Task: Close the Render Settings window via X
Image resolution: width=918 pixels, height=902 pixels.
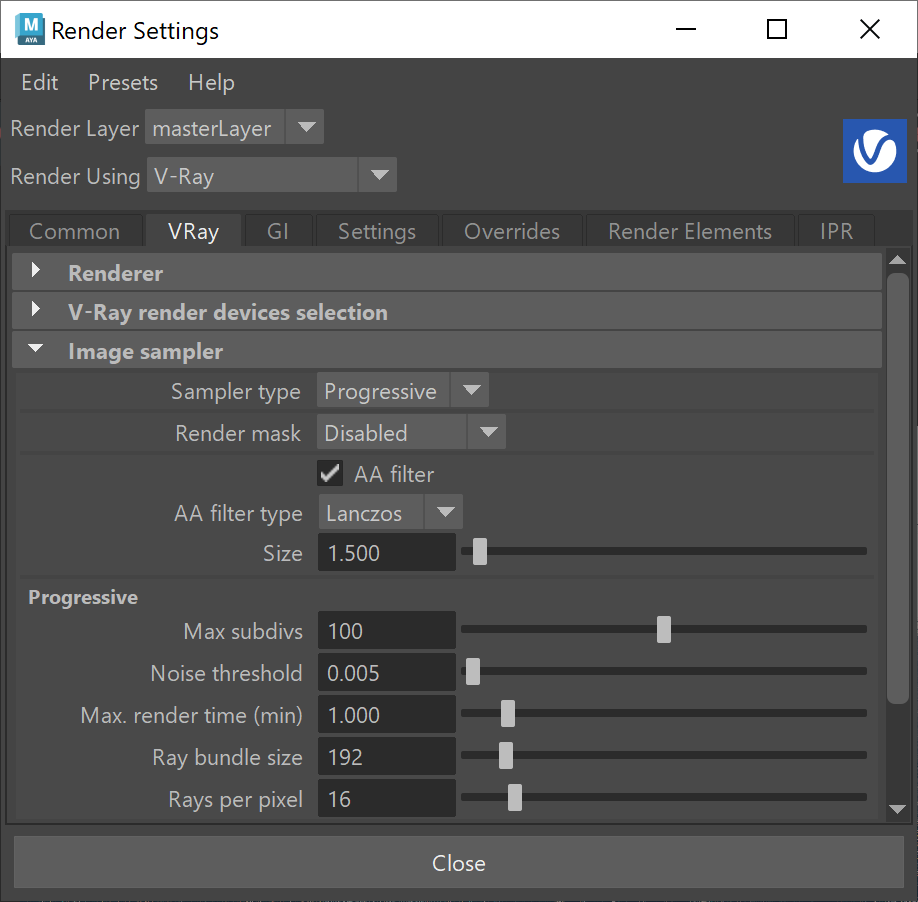Action: click(870, 29)
